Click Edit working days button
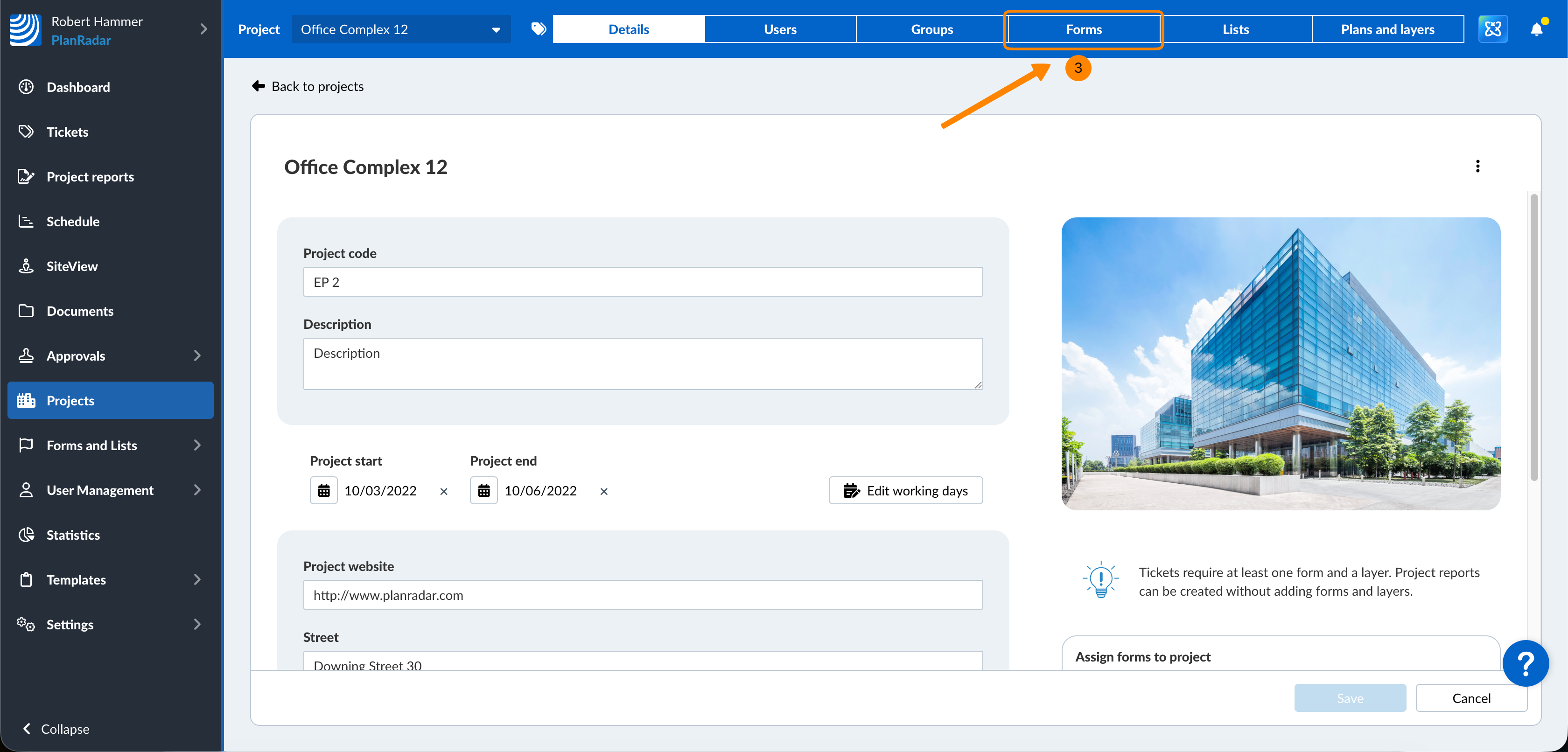Viewport: 1568px width, 752px height. pos(905,490)
